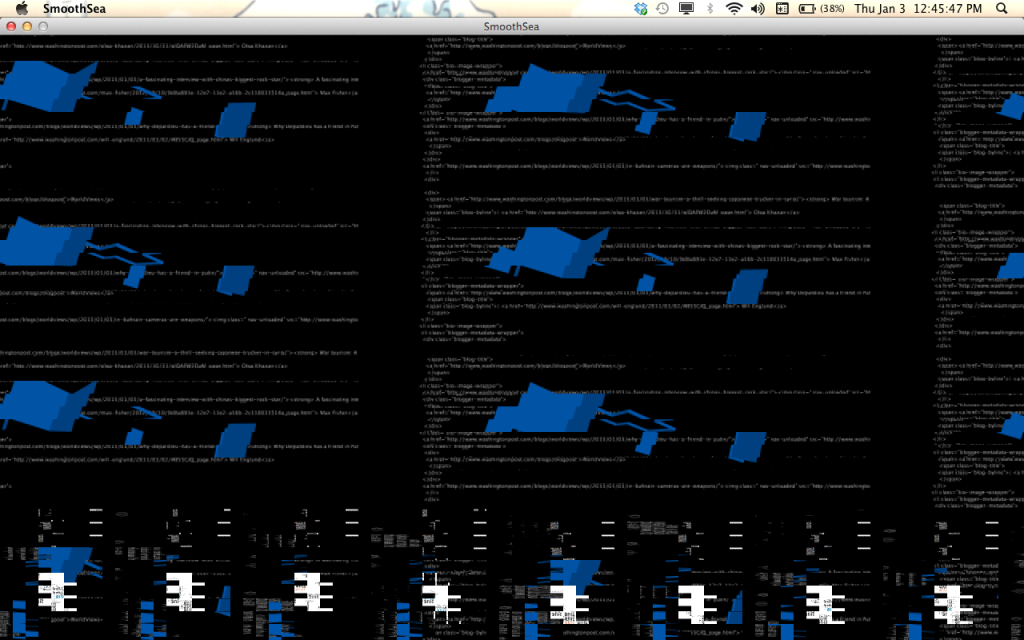Open the Bluetooth status menu

[x=711, y=9]
